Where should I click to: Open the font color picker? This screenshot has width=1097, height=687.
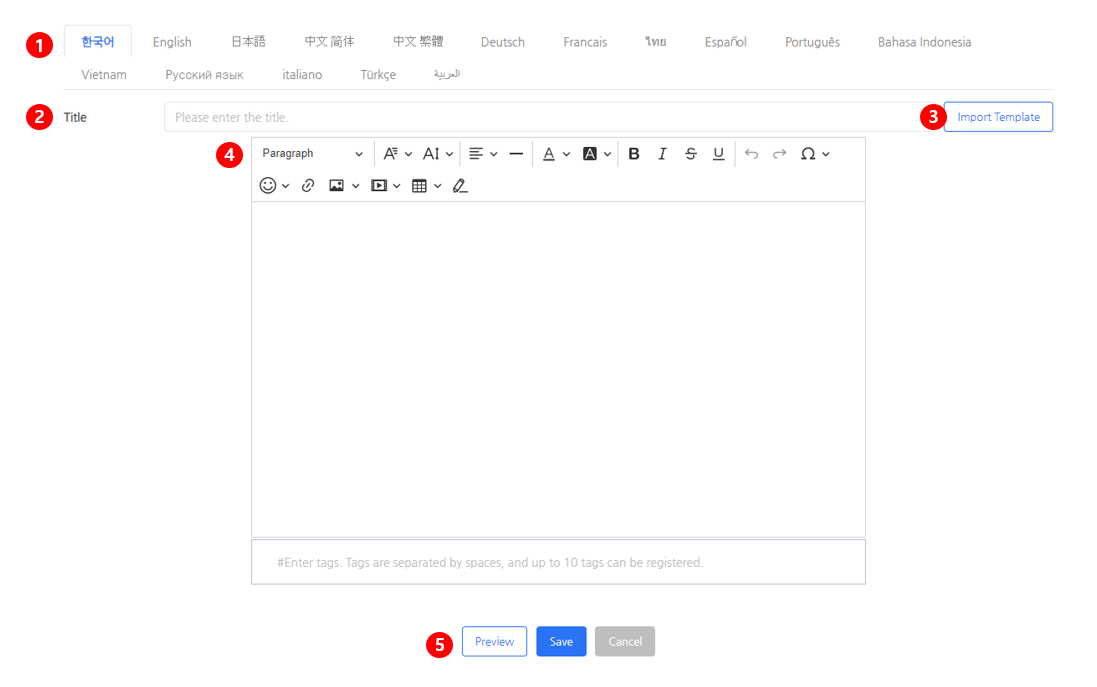pos(556,154)
